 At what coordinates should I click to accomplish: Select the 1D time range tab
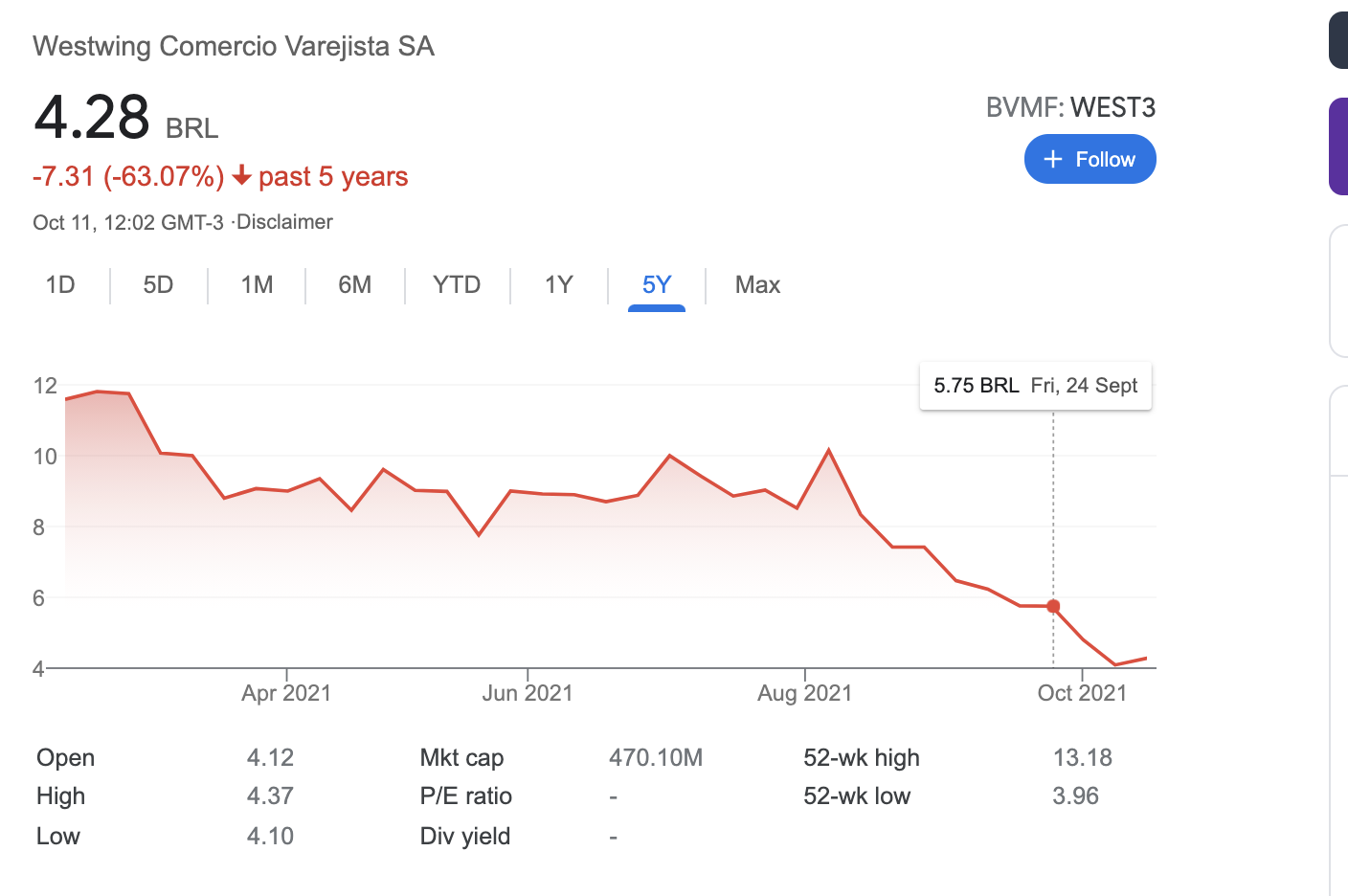(x=60, y=285)
